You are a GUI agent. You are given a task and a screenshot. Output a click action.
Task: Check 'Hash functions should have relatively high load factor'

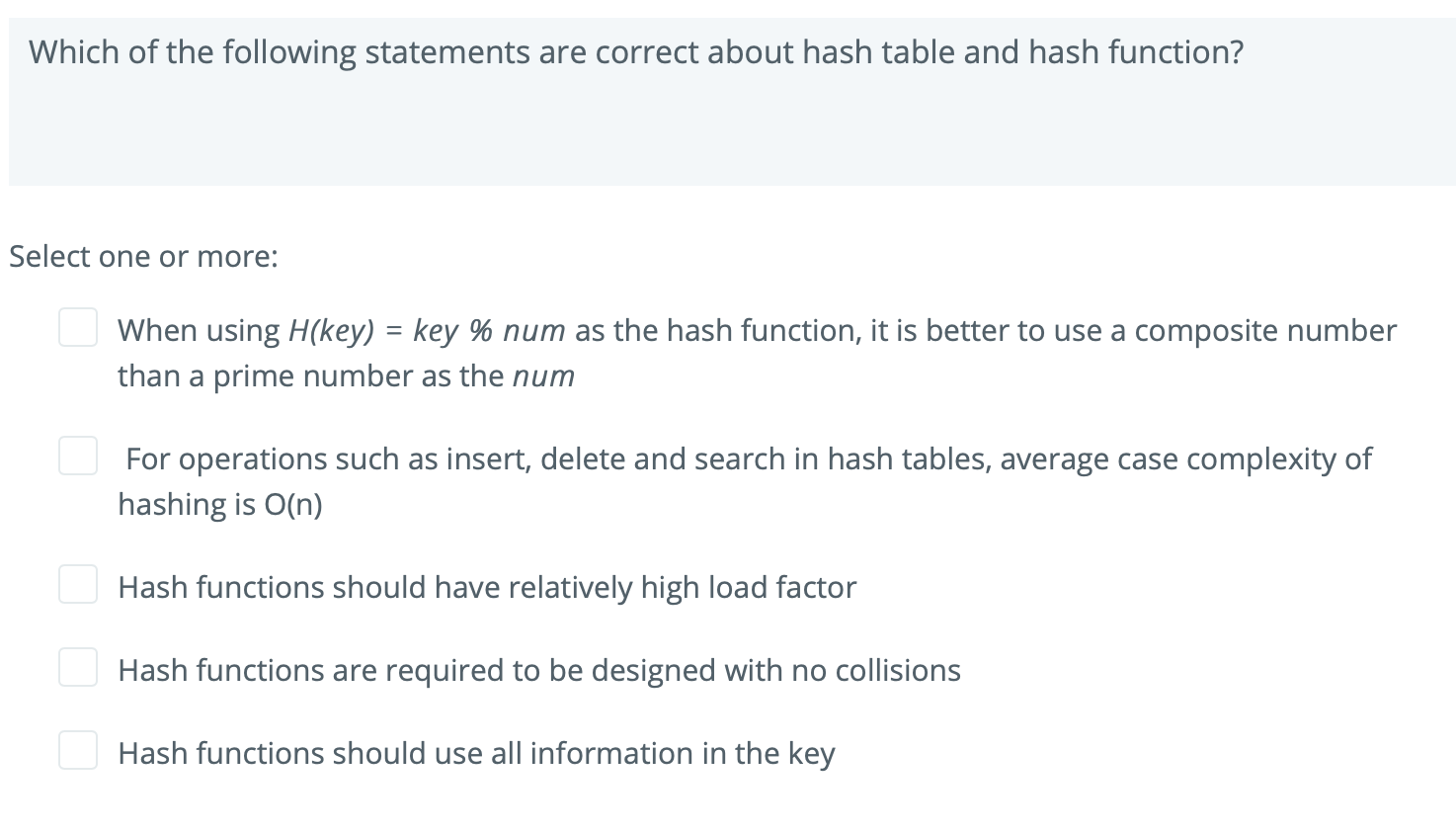(78, 584)
